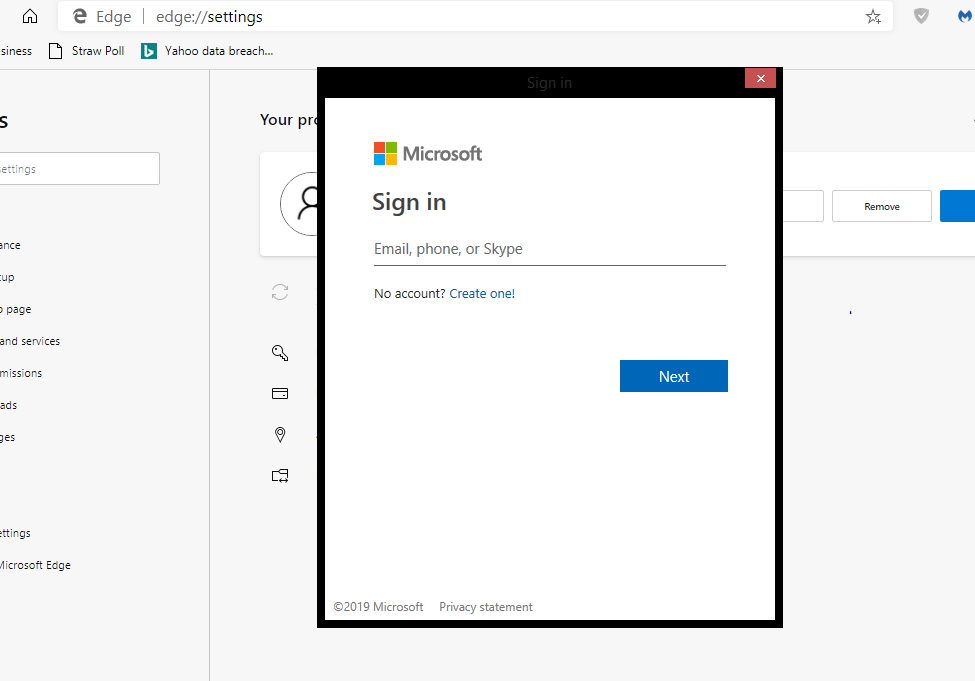Select the 'ges' settings sidebar item
The width and height of the screenshot is (975, 681).
point(7,438)
